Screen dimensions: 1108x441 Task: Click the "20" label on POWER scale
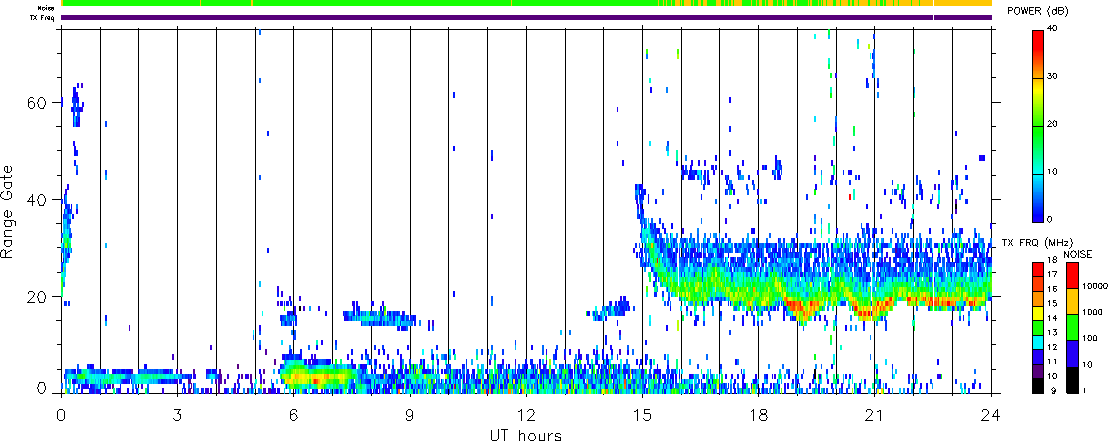coord(1052,124)
